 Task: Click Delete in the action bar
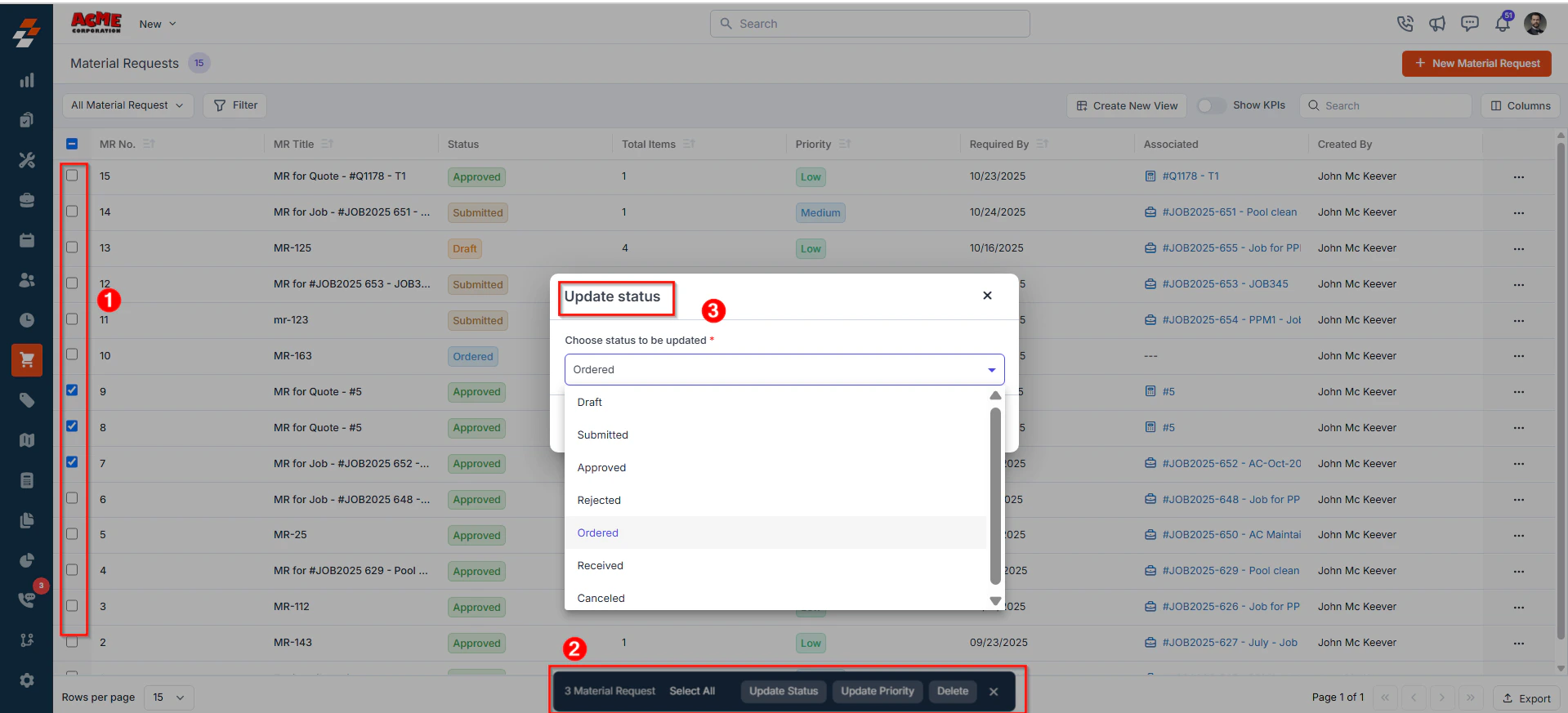953,691
